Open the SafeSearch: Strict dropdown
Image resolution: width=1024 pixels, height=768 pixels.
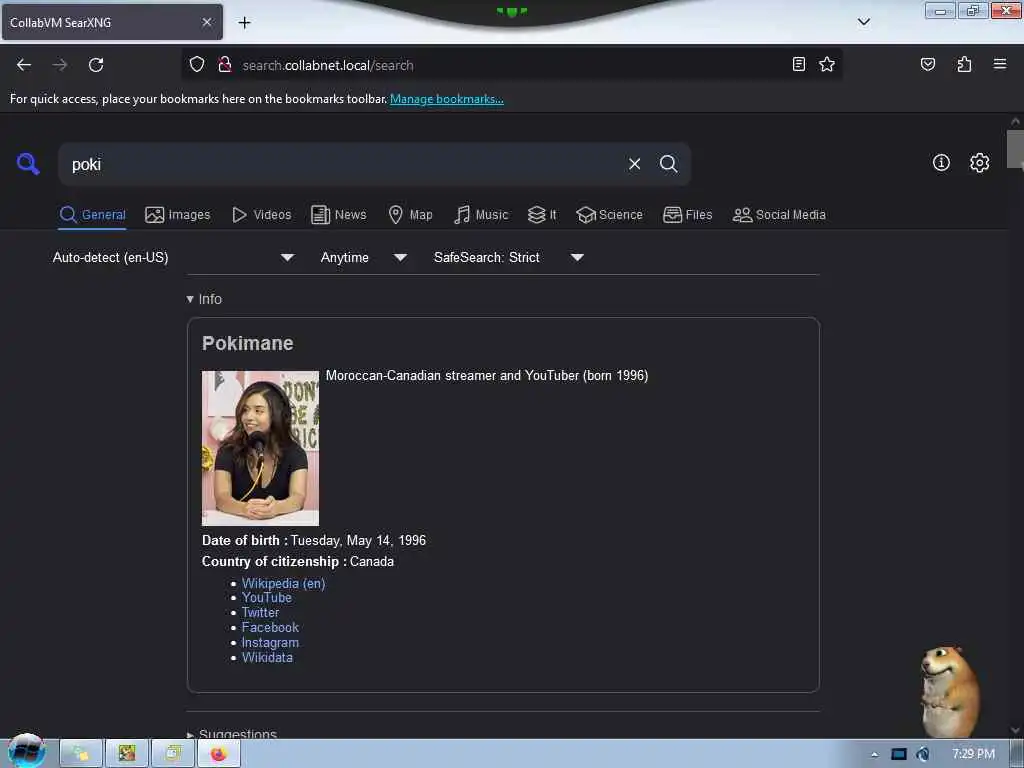[x=509, y=257]
